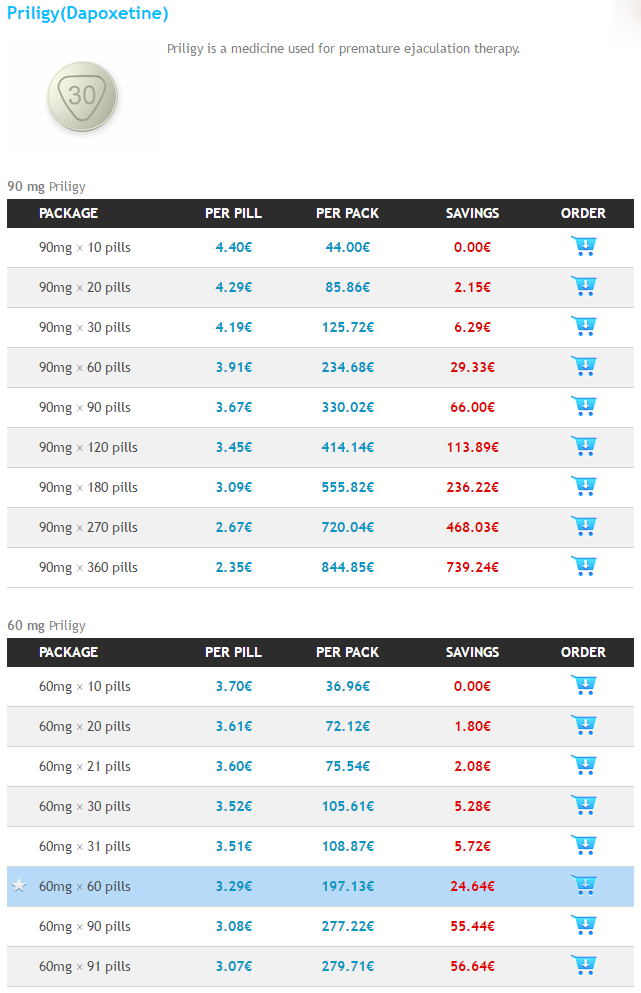Open the Priligy(Dapoxetine) title link

tap(87, 13)
